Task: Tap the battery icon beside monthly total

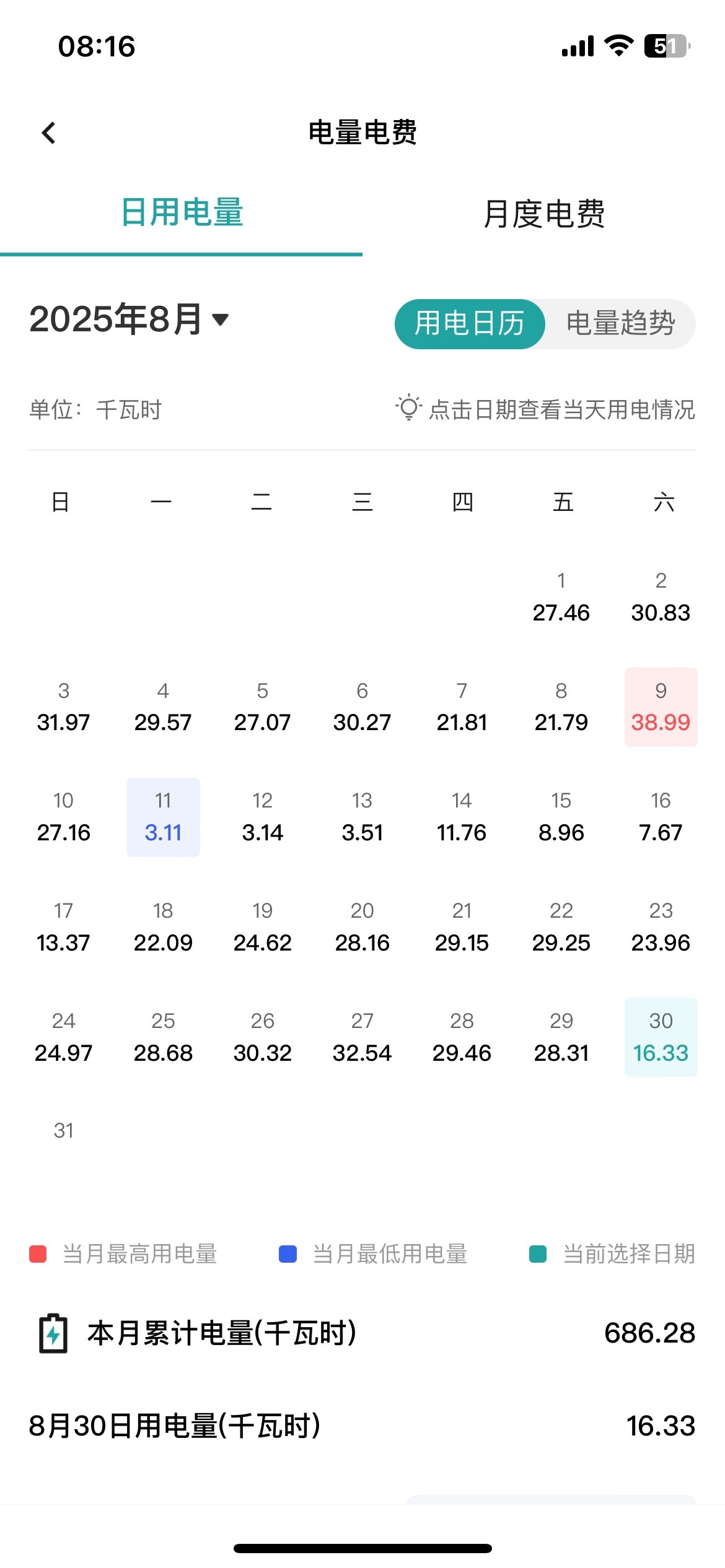Action: click(x=53, y=1333)
